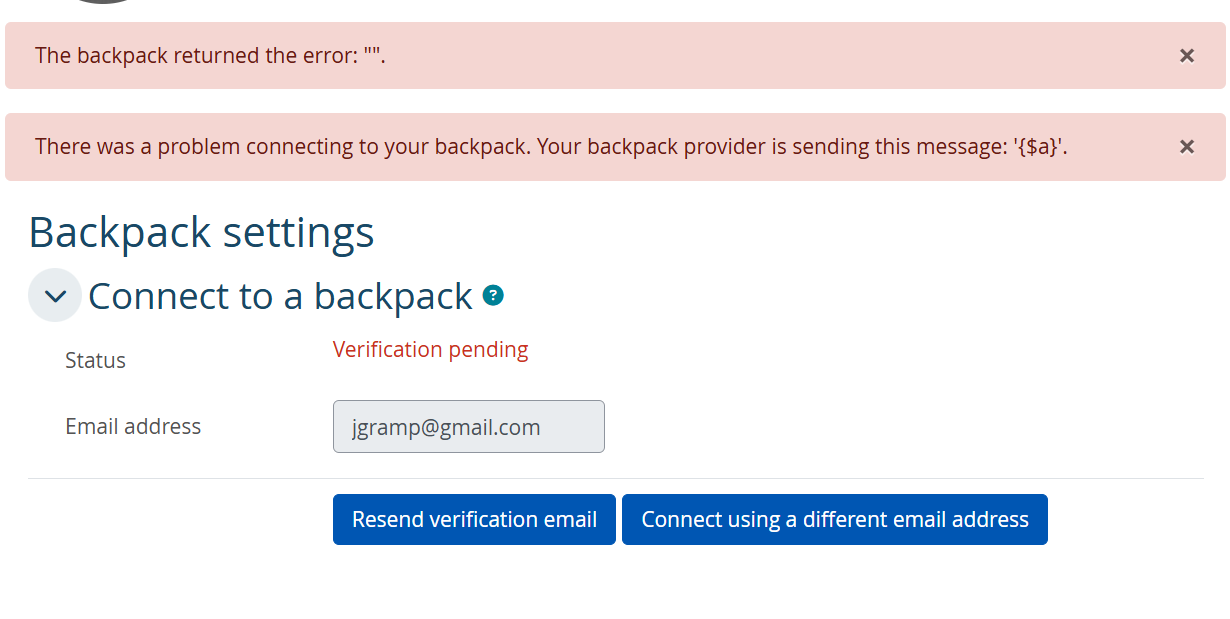Click the divider line below the email field
The width and height of the screenshot is (1230, 619).
point(616,478)
